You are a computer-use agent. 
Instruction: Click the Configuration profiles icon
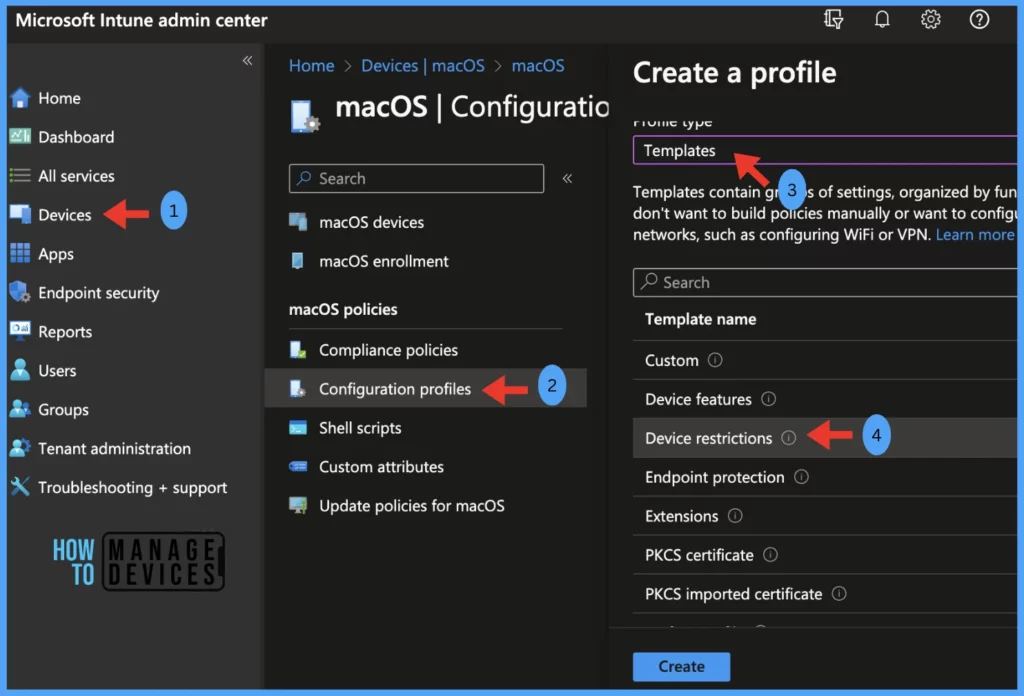(298, 388)
